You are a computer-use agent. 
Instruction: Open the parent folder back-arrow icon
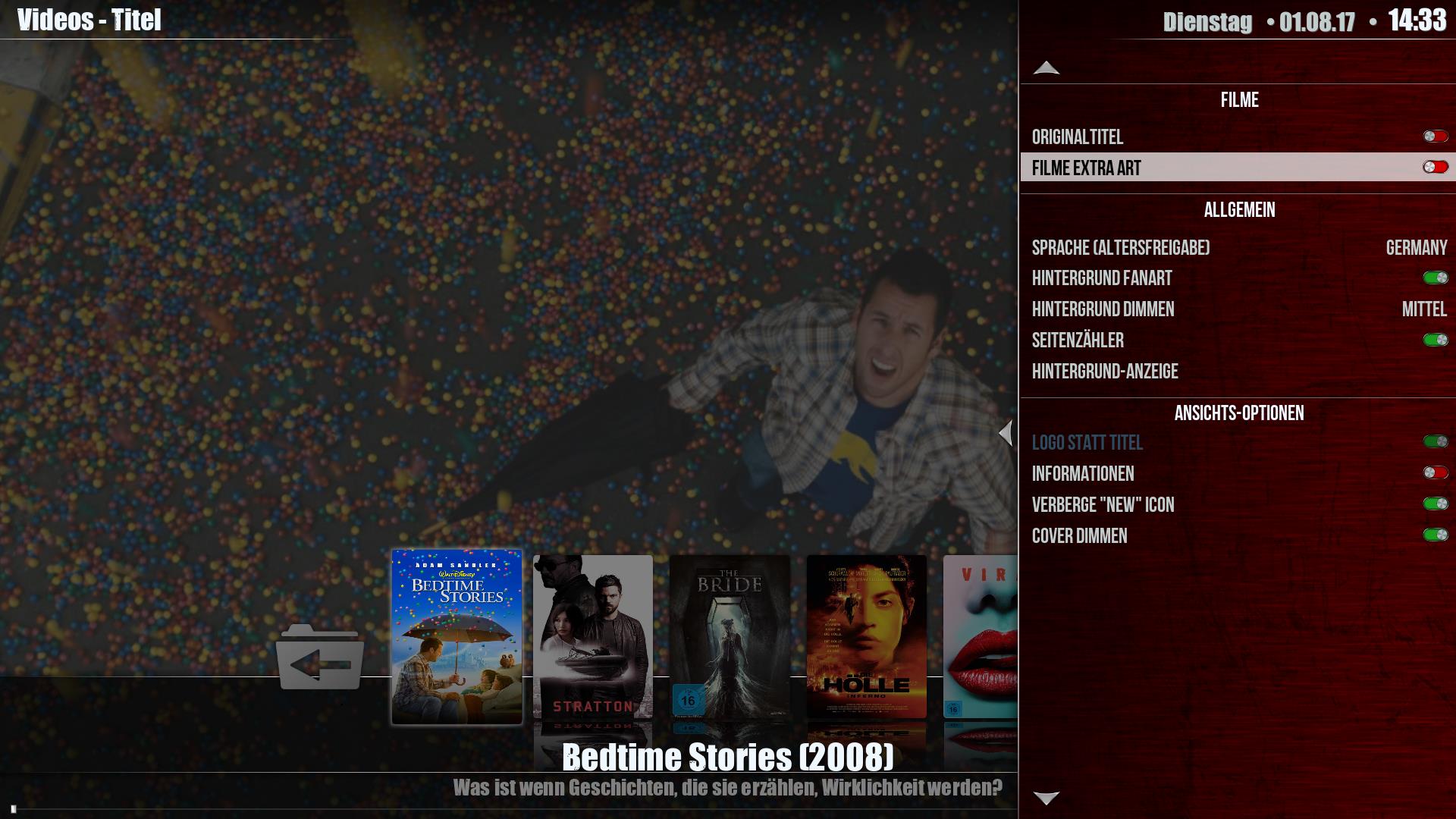click(319, 657)
